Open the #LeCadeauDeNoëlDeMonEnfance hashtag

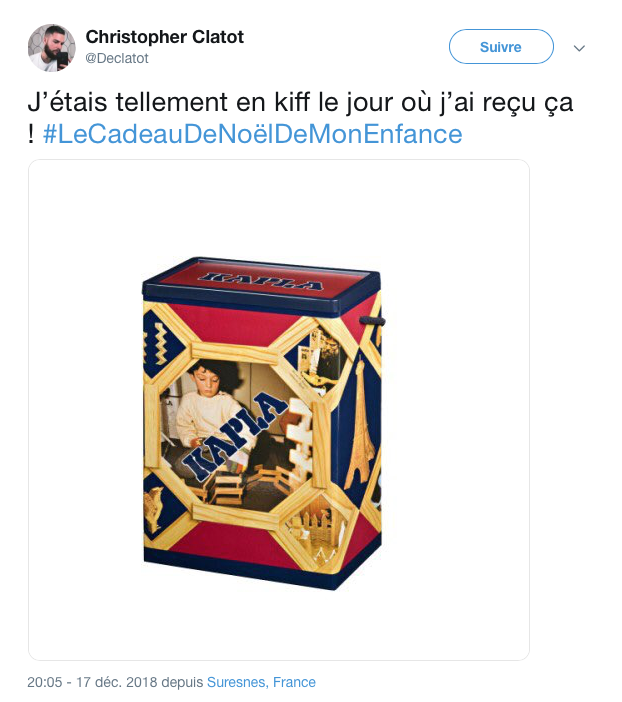(252, 134)
